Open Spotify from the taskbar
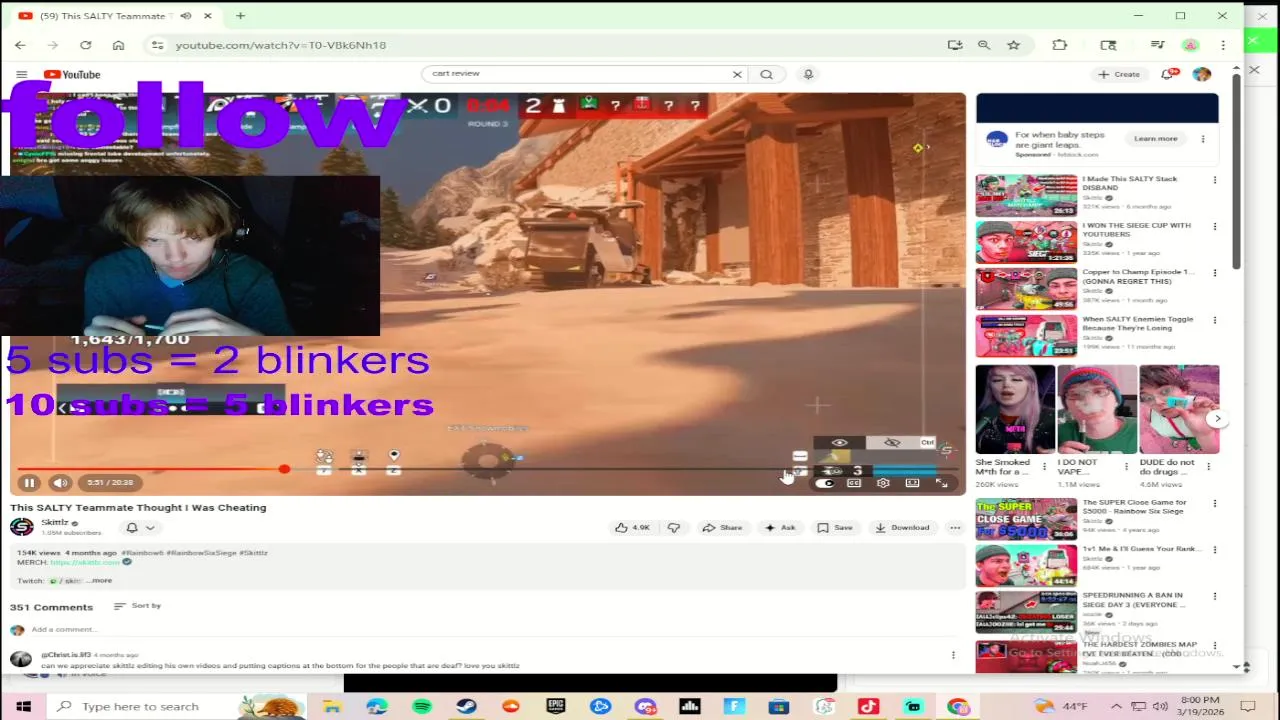The width and height of the screenshot is (1280, 720). [x=421, y=706]
